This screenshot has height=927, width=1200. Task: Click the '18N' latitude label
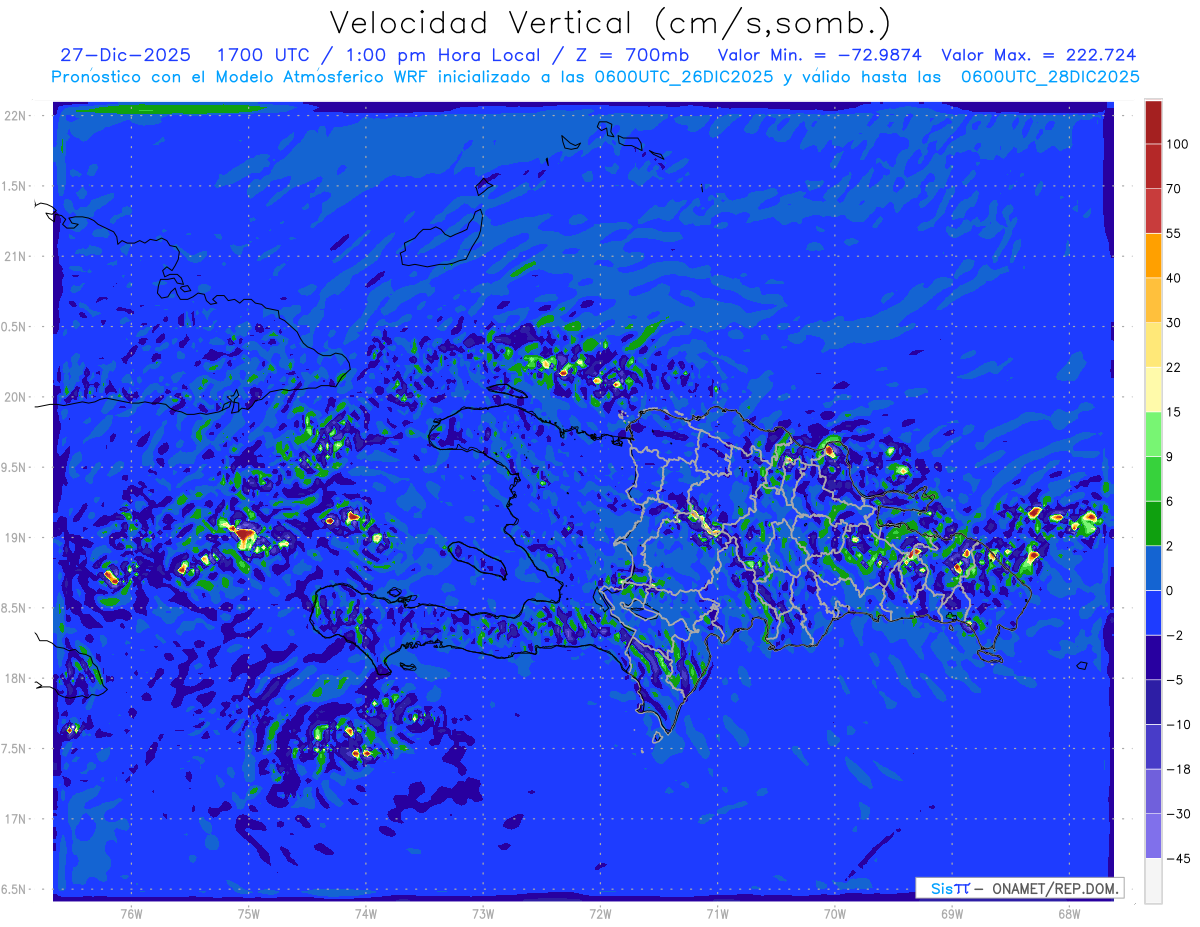[x=16, y=678]
